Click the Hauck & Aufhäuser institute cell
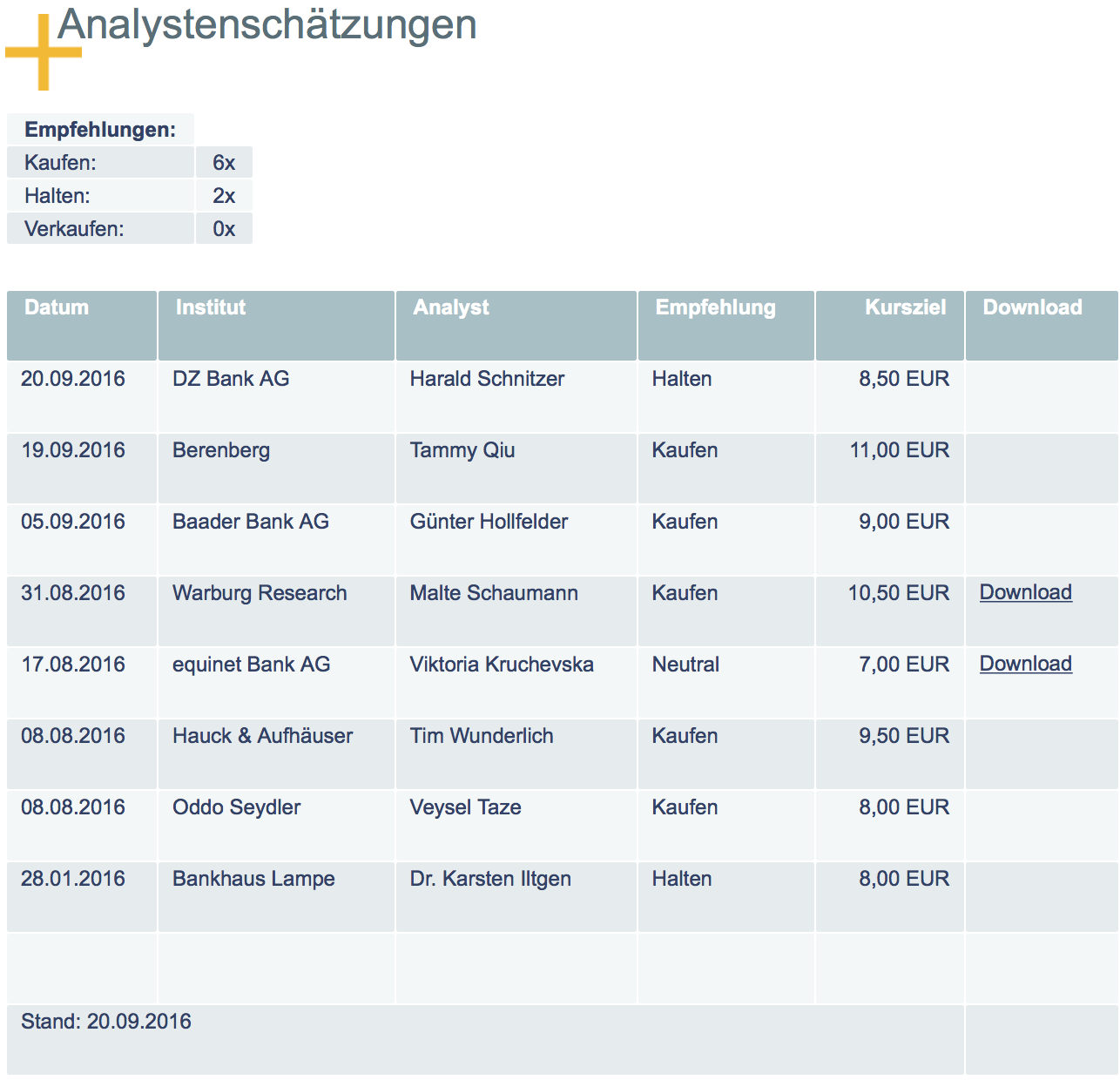This screenshot has width=1120, height=1080. [x=262, y=736]
